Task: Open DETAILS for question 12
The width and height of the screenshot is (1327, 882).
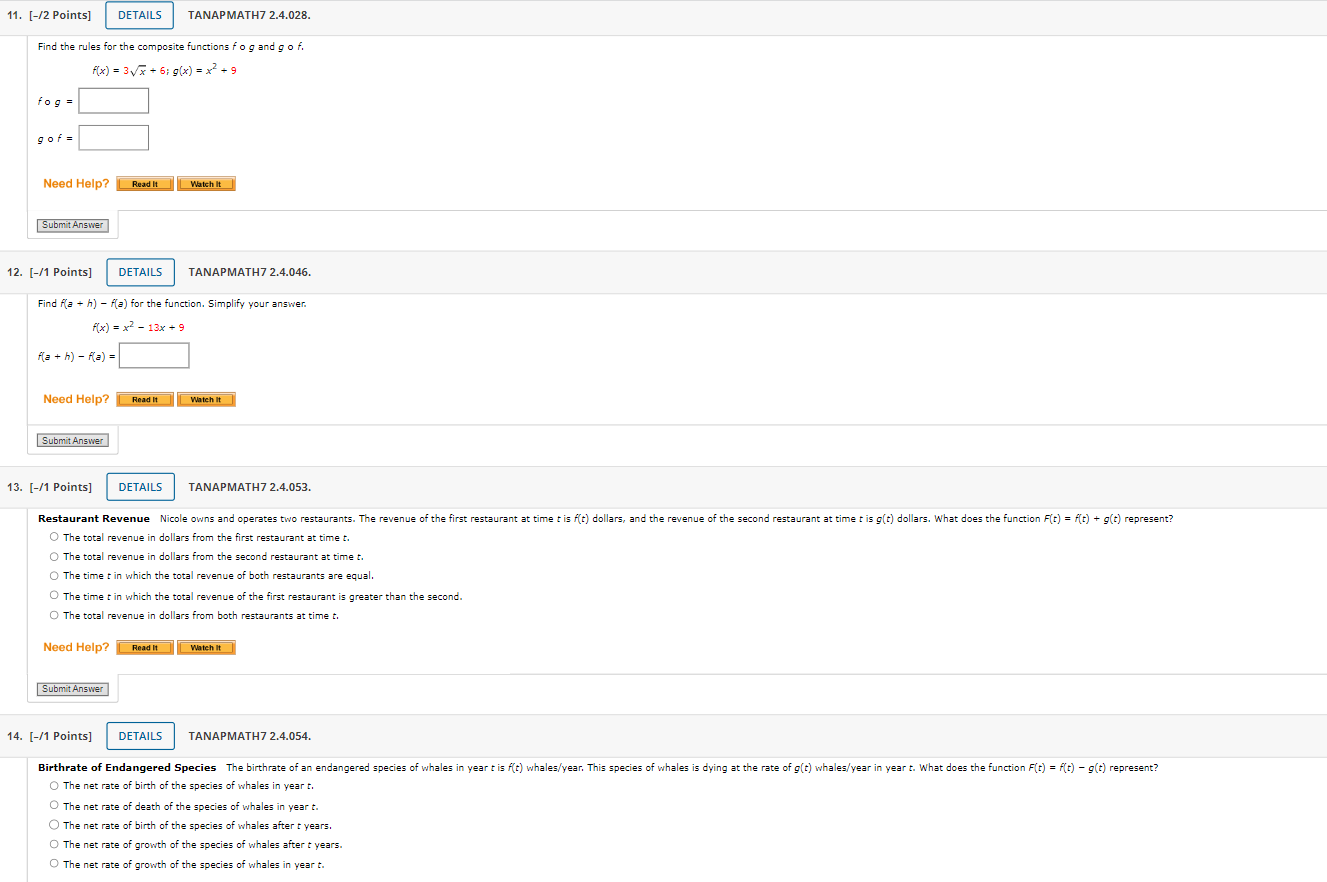Action: (140, 272)
